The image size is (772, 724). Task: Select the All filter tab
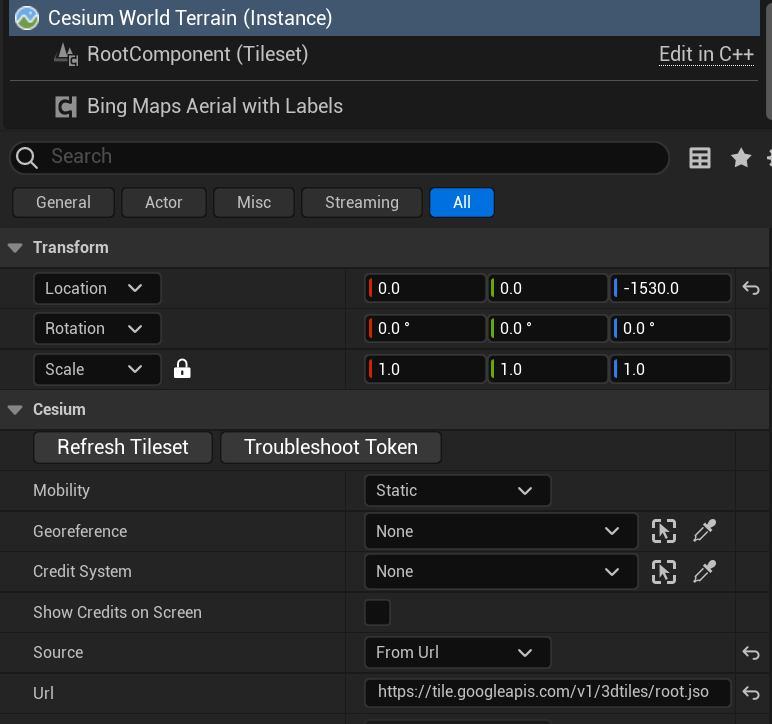(462, 202)
